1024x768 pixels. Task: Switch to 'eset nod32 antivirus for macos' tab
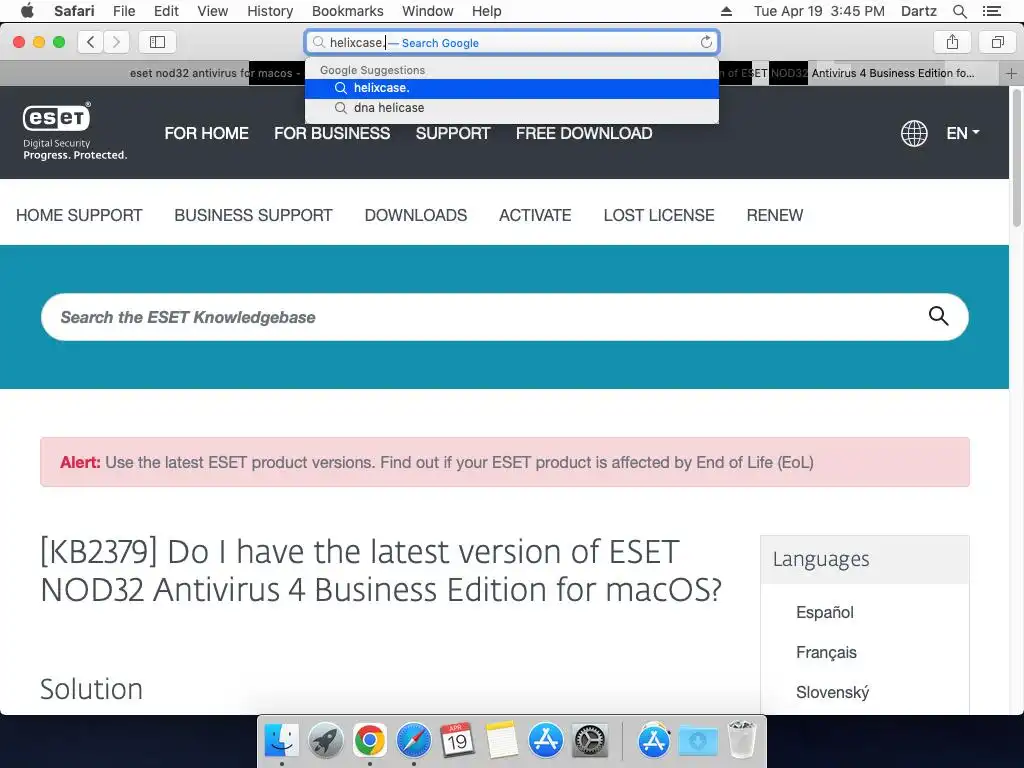pyautogui.click(x=214, y=73)
